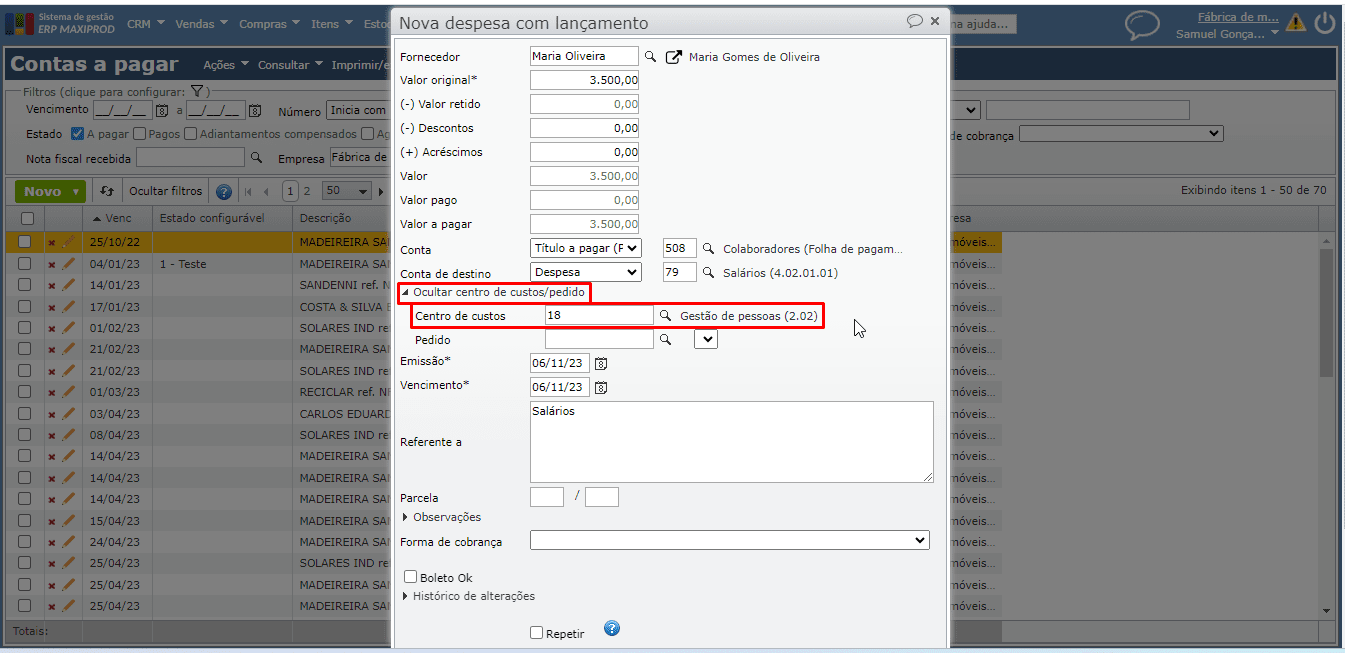This screenshot has width=1345, height=653.
Task: Click the blue help icon in list toolbar
Action: (224, 192)
